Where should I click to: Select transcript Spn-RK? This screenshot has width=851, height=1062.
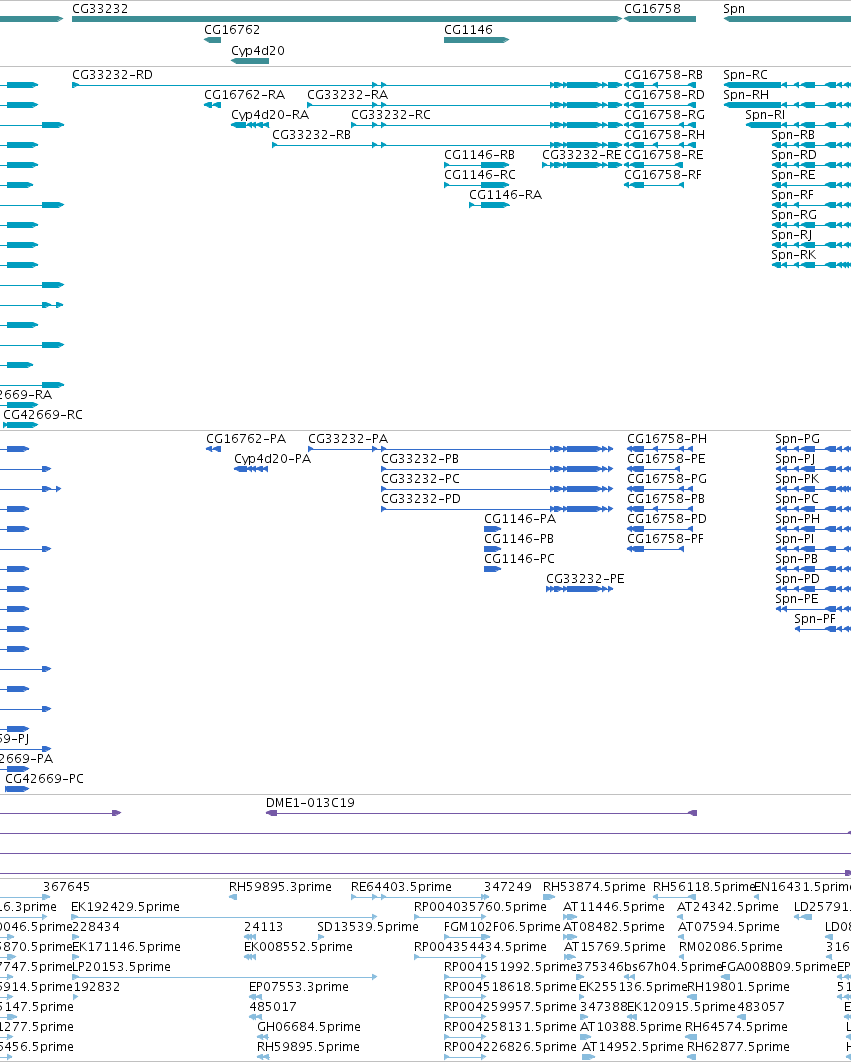click(x=793, y=255)
